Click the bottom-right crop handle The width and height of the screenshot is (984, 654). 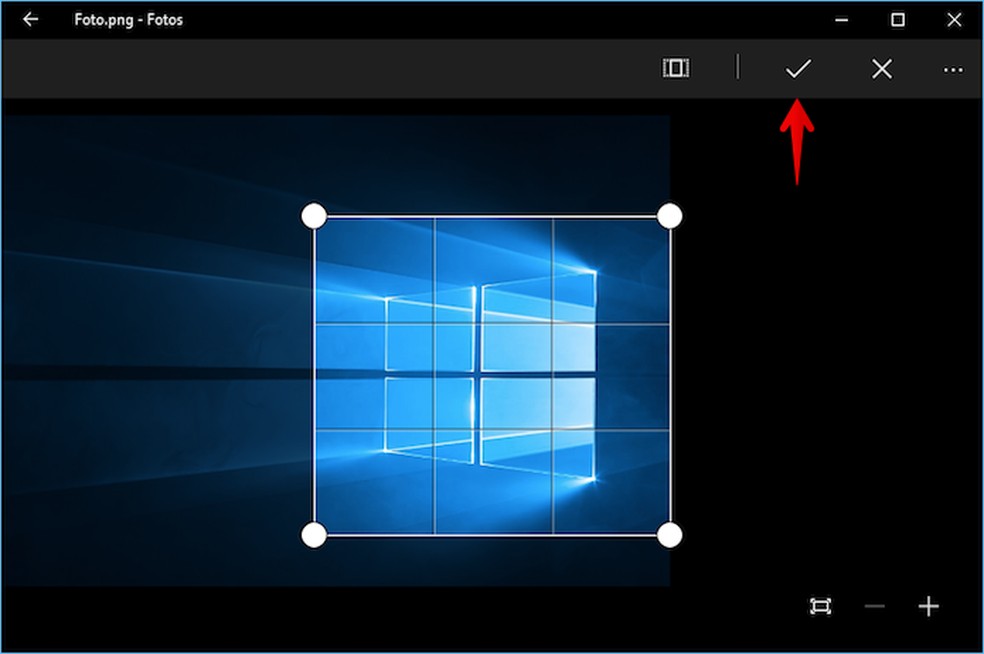(x=670, y=535)
